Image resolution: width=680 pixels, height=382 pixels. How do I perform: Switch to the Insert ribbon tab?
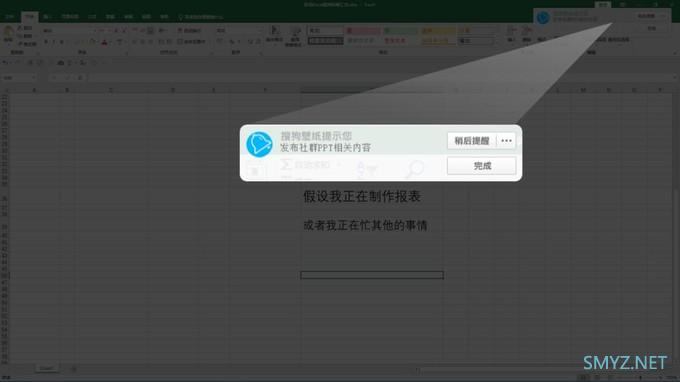click(48, 17)
